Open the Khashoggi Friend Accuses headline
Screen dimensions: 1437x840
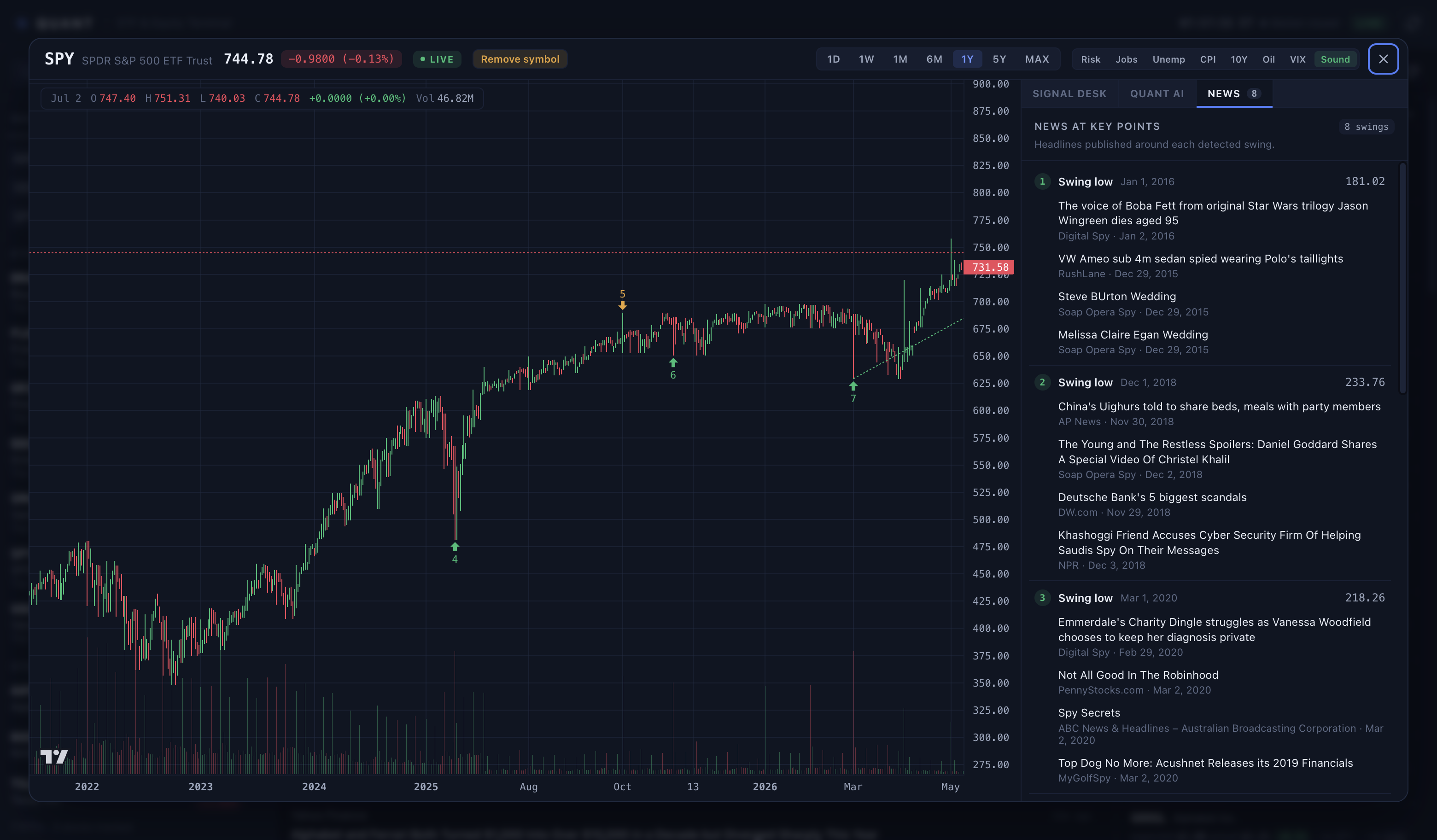1209,542
